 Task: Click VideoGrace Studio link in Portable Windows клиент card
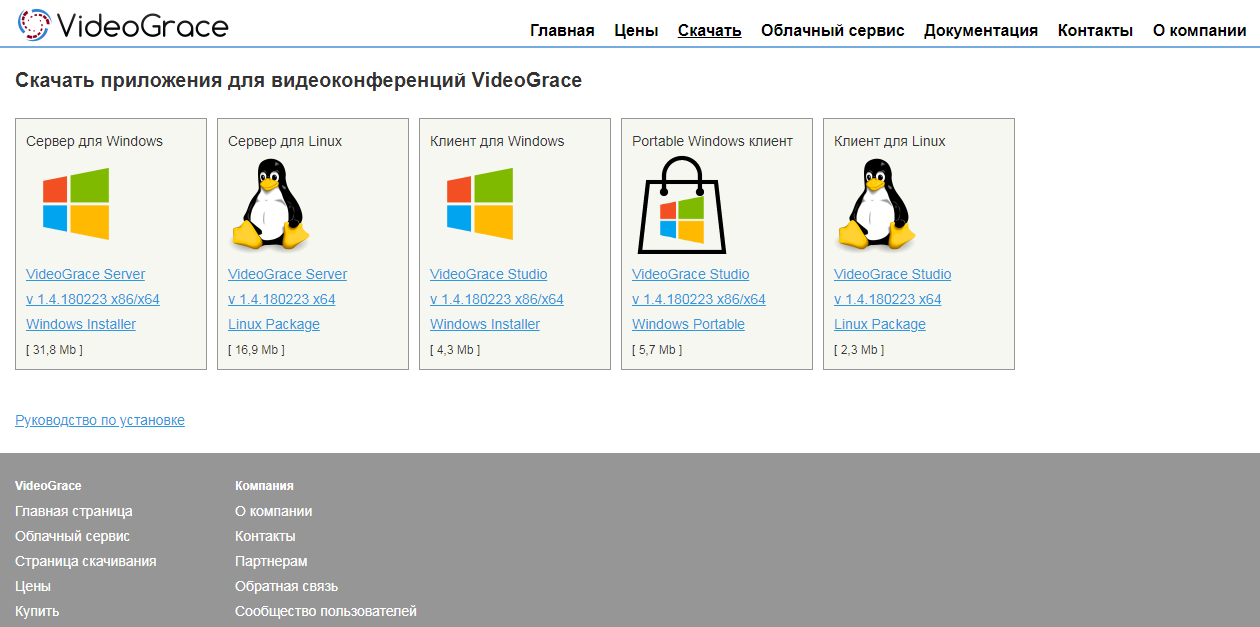point(691,274)
